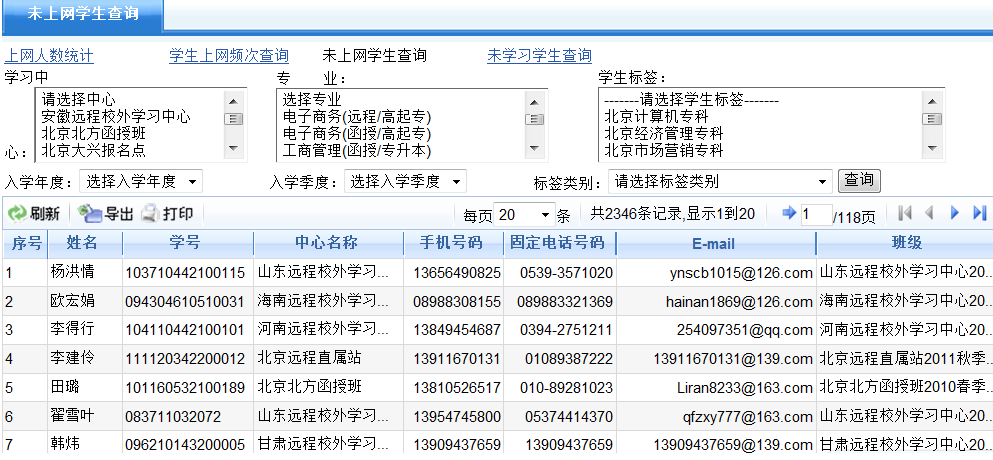This screenshot has height=460, width=993.
Task: Click email 254097351@qq.com
Action: click(x=744, y=331)
